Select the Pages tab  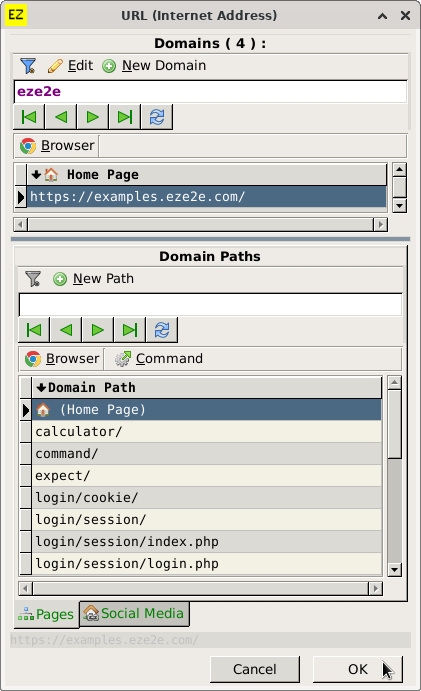(x=46, y=614)
